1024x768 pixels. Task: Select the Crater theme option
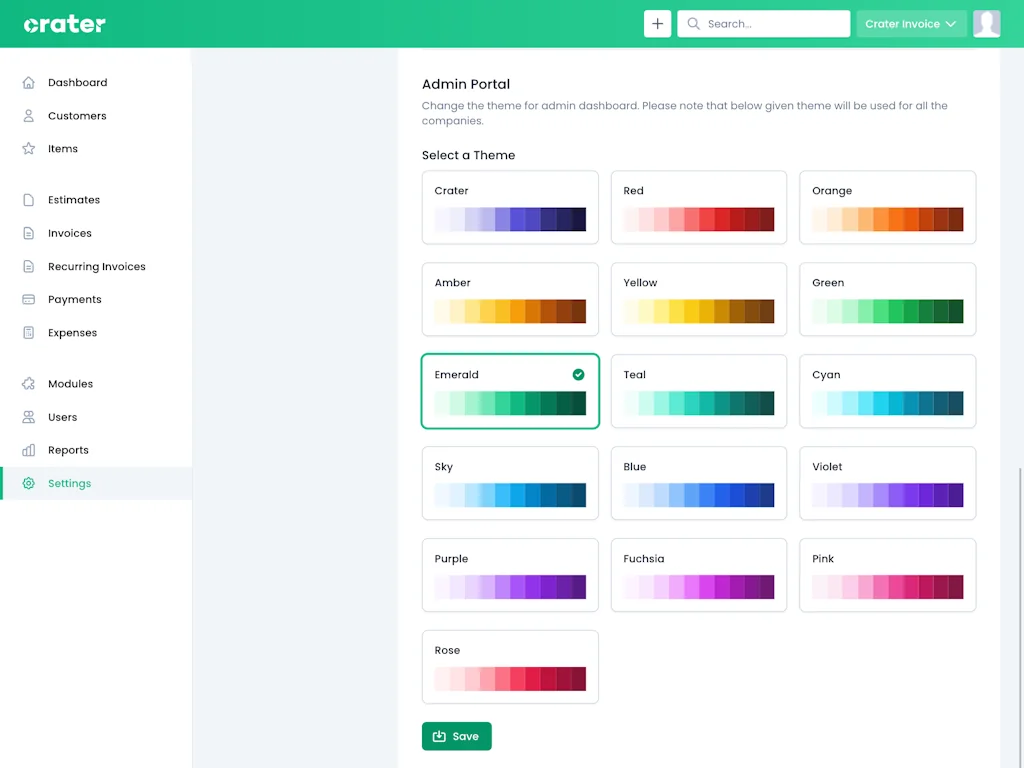coord(510,207)
